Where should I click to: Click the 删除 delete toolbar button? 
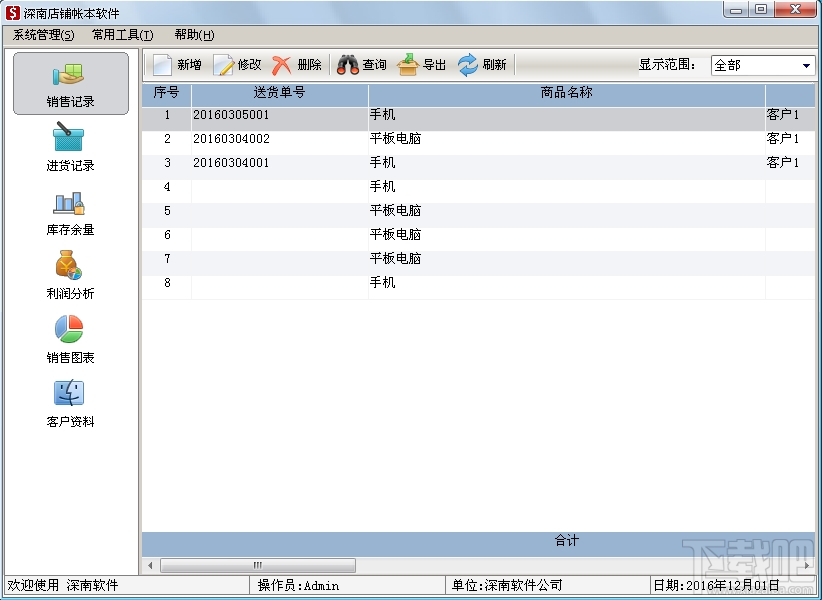pos(297,65)
